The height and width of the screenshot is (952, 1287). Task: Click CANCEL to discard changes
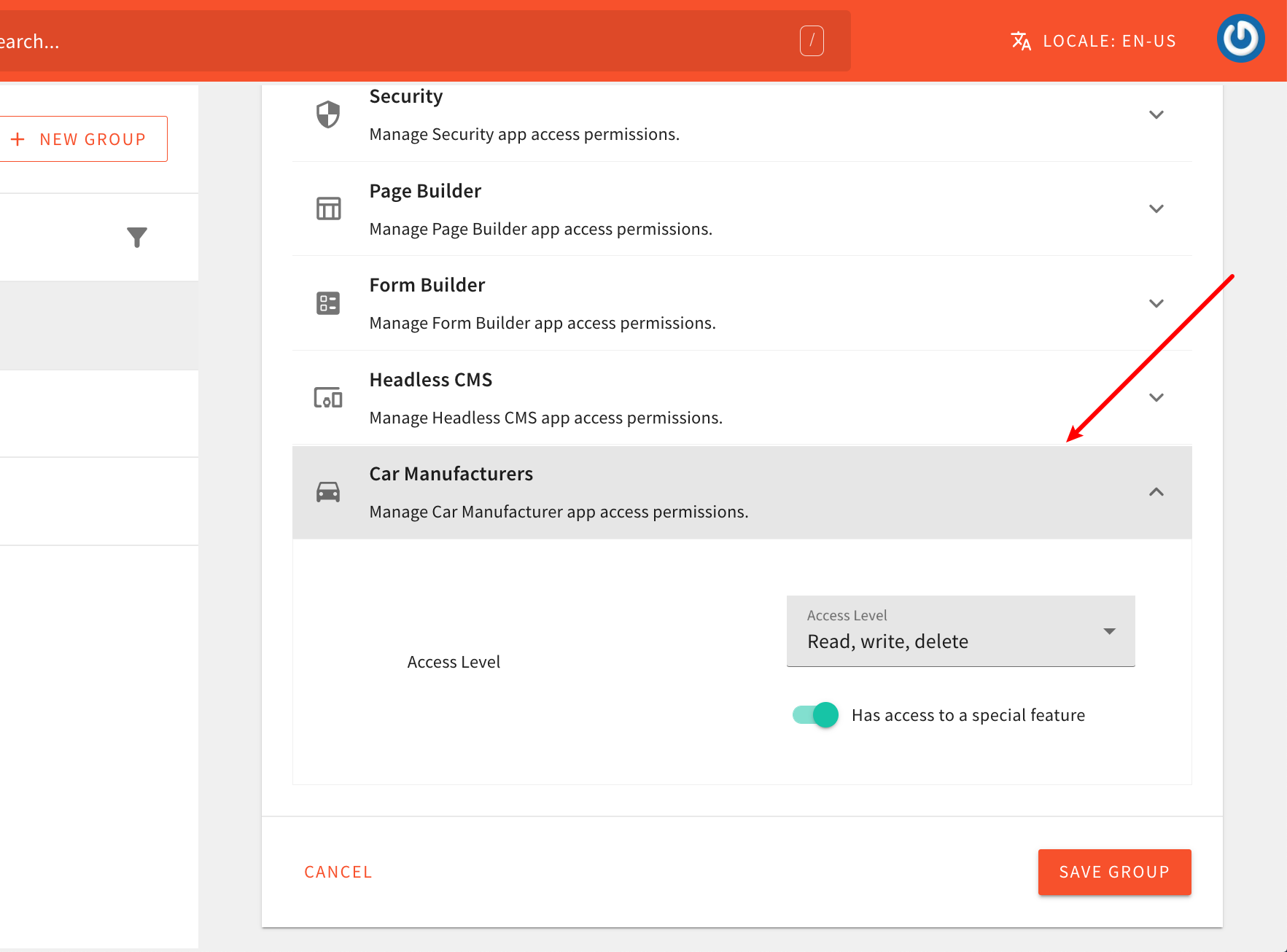(338, 872)
